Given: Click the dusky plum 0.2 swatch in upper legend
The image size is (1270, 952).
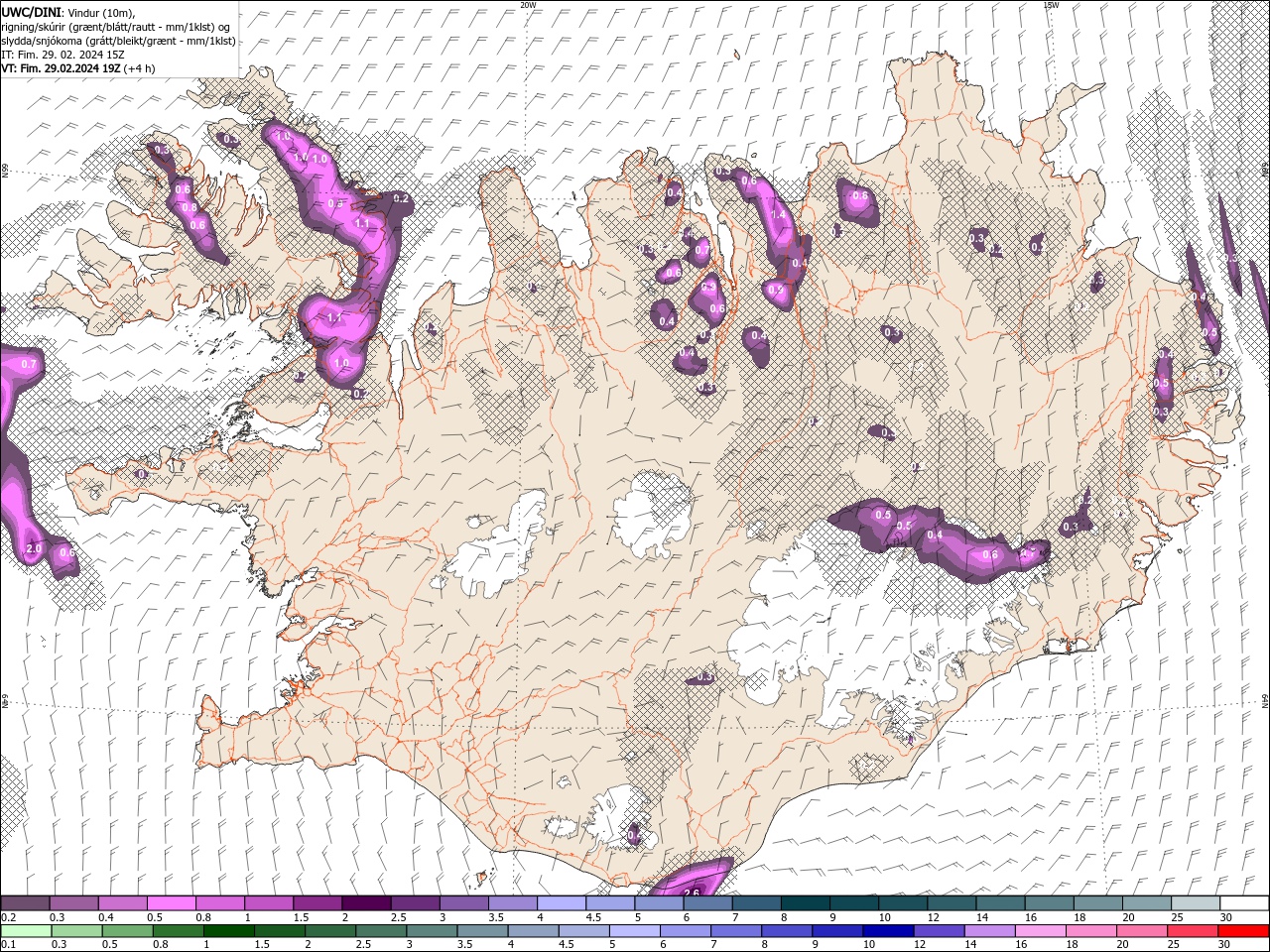Looking at the screenshot, I should [x=25, y=903].
